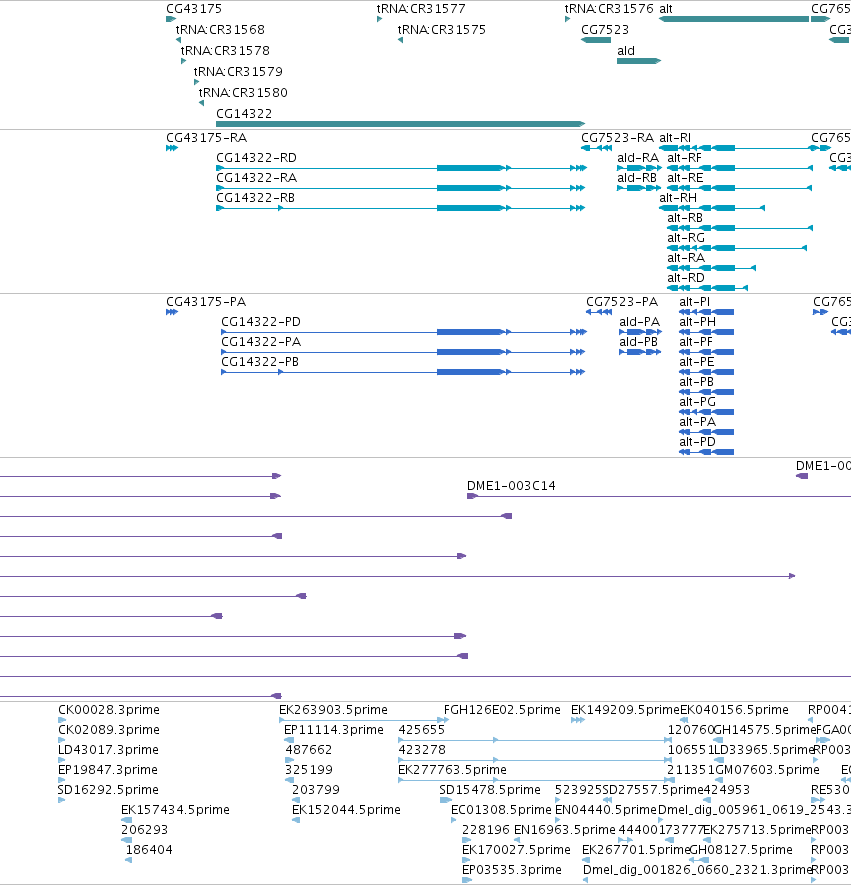
Task: Select the ald-RA transcript label
Action: pos(638,157)
